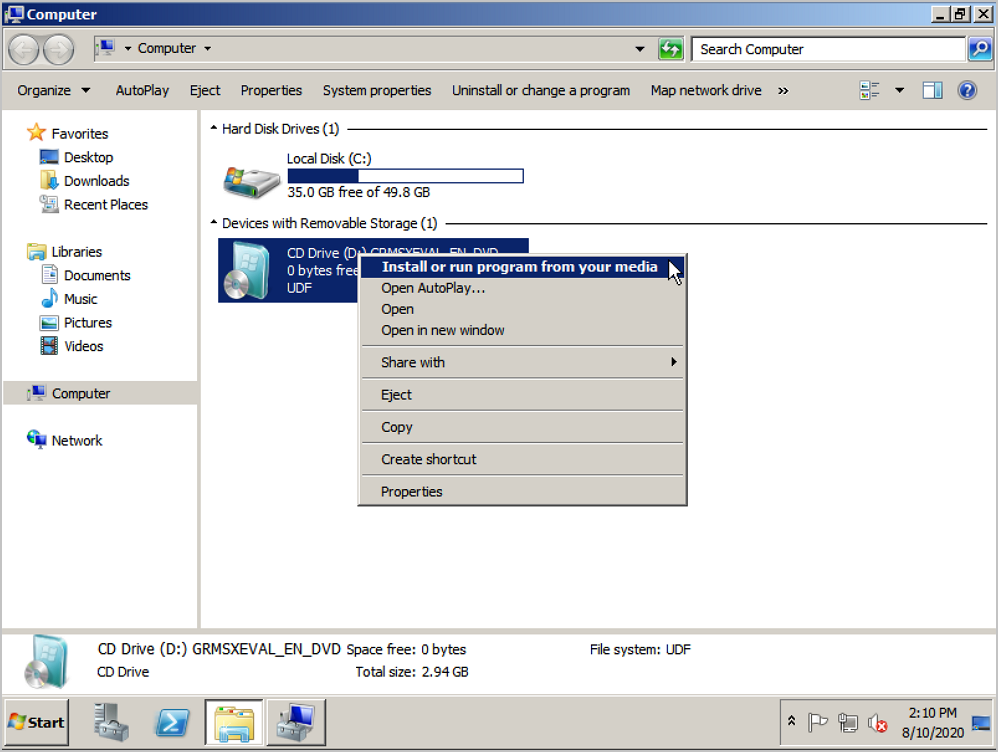Click the muted volume tray icon
This screenshot has height=752, width=998.
[878, 723]
